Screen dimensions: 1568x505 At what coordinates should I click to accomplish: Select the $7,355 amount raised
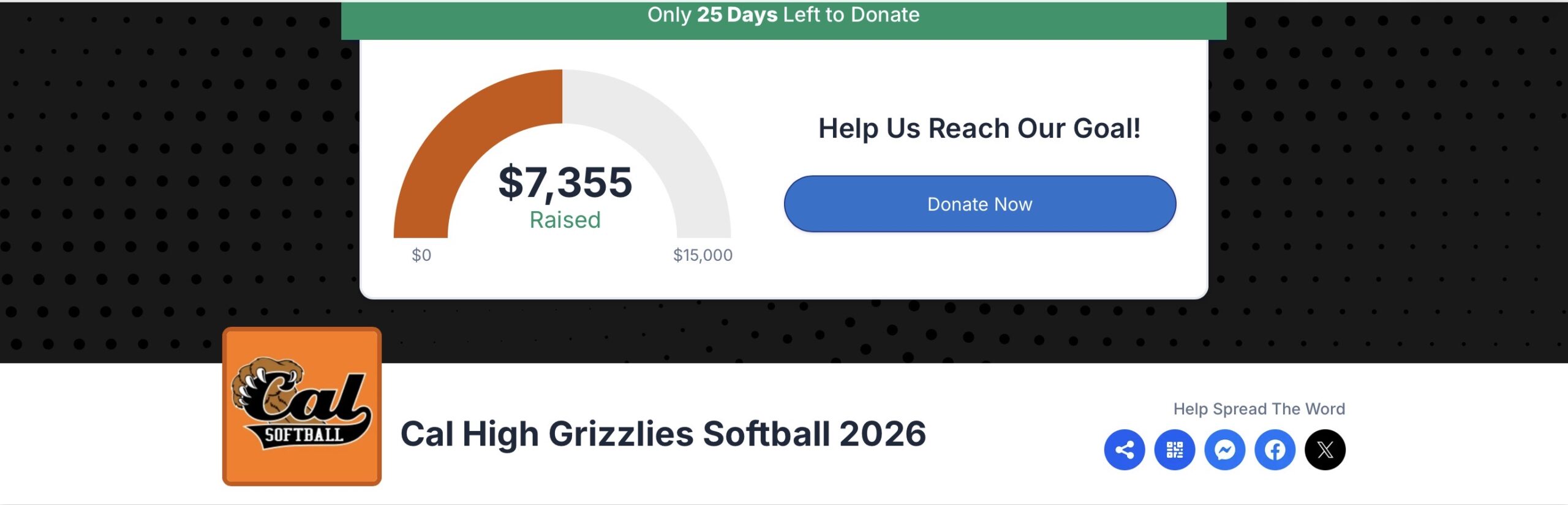(565, 182)
